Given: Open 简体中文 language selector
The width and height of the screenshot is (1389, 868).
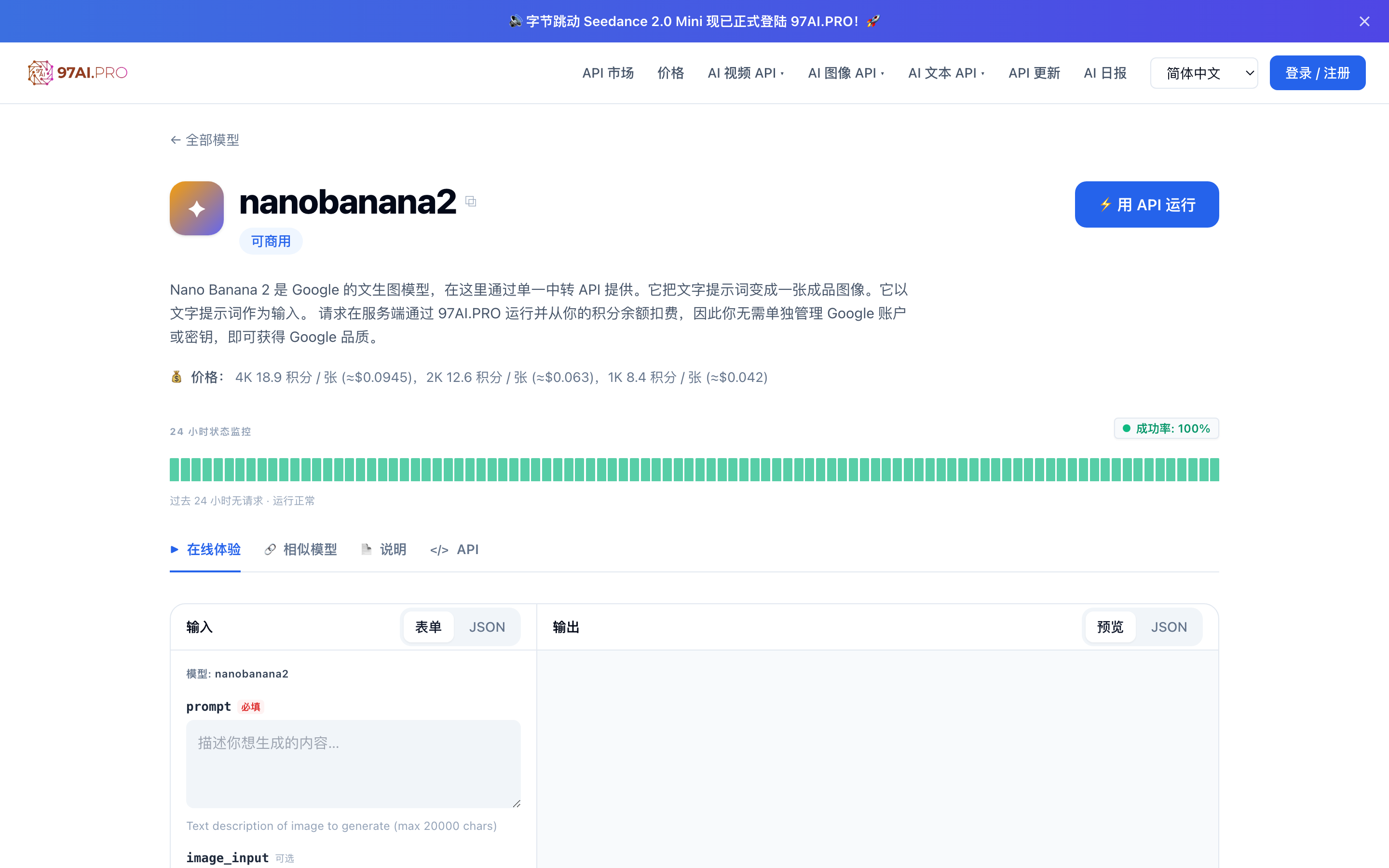Looking at the screenshot, I should click(1204, 73).
